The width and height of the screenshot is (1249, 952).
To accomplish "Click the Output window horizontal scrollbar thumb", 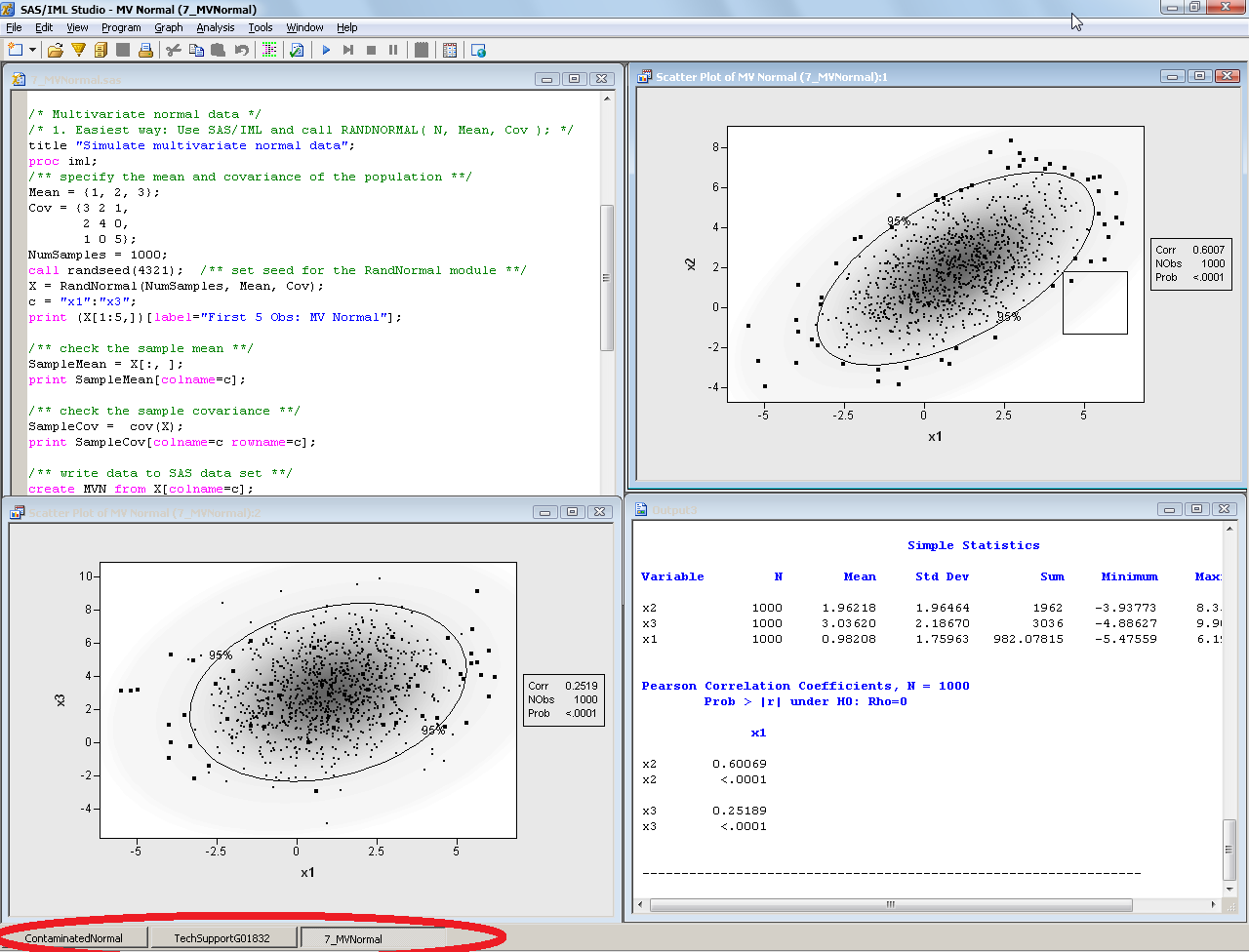I will (891, 904).
